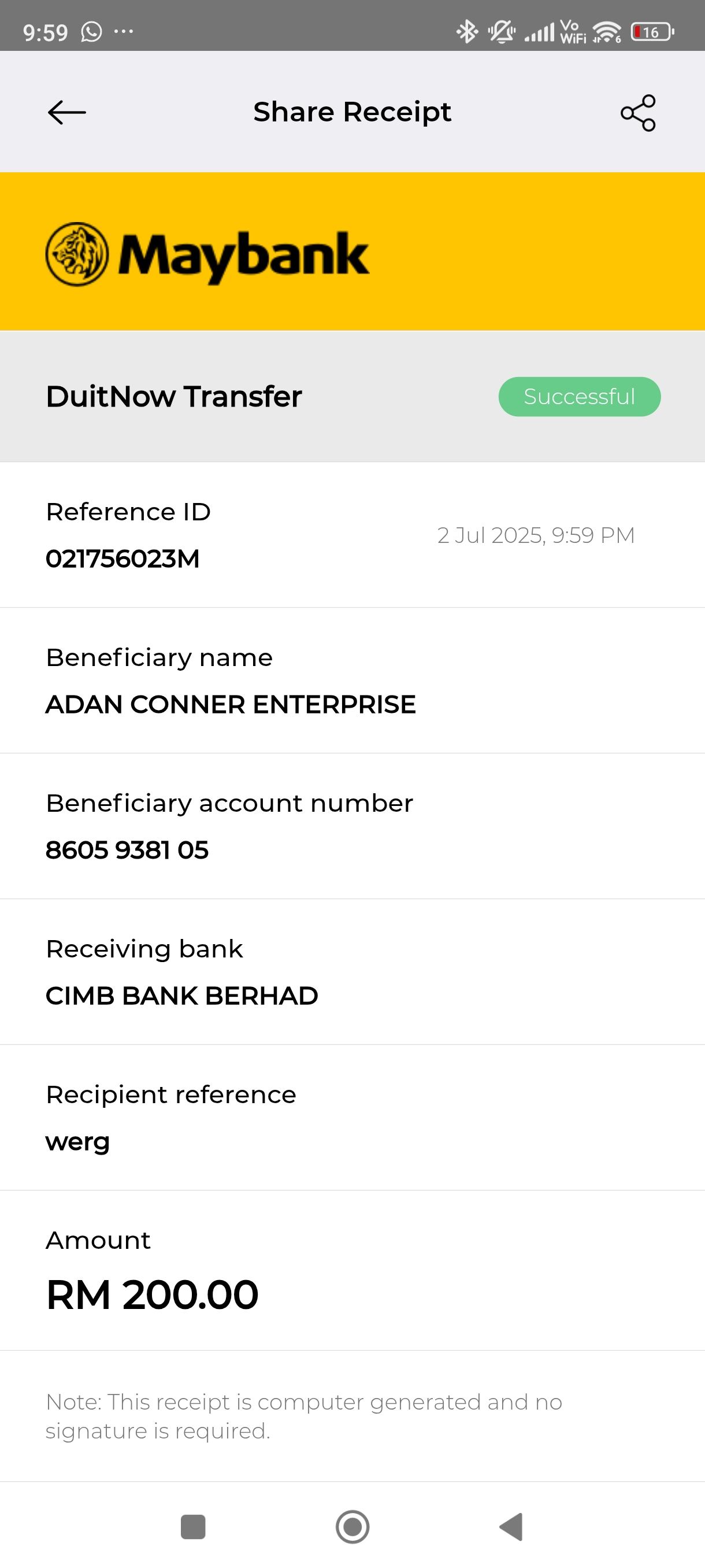Tap the back arrow icon
705x1568 pixels.
pyautogui.click(x=66, y=113)
